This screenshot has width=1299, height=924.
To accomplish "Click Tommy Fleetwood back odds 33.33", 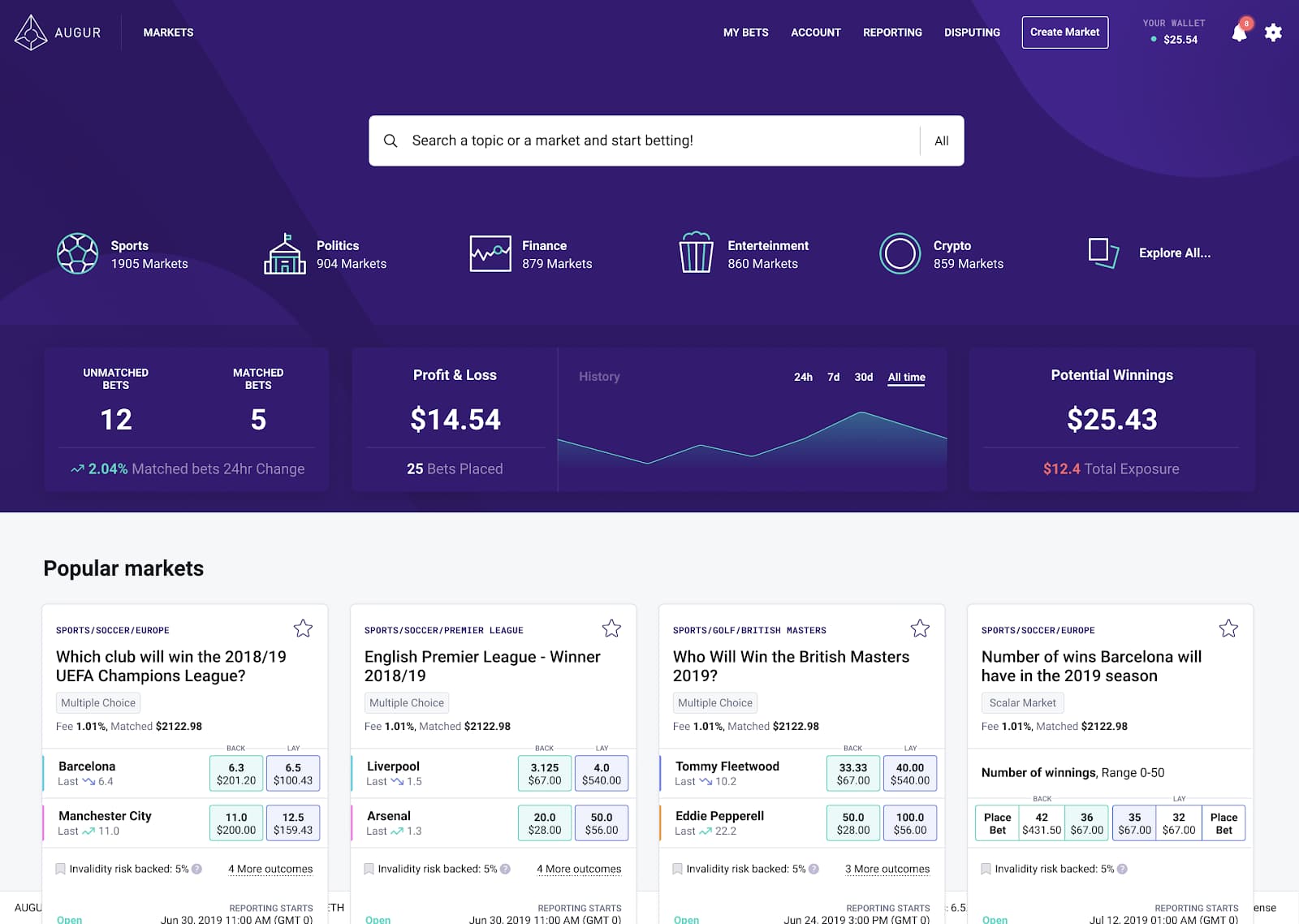I will pos(853,773).
